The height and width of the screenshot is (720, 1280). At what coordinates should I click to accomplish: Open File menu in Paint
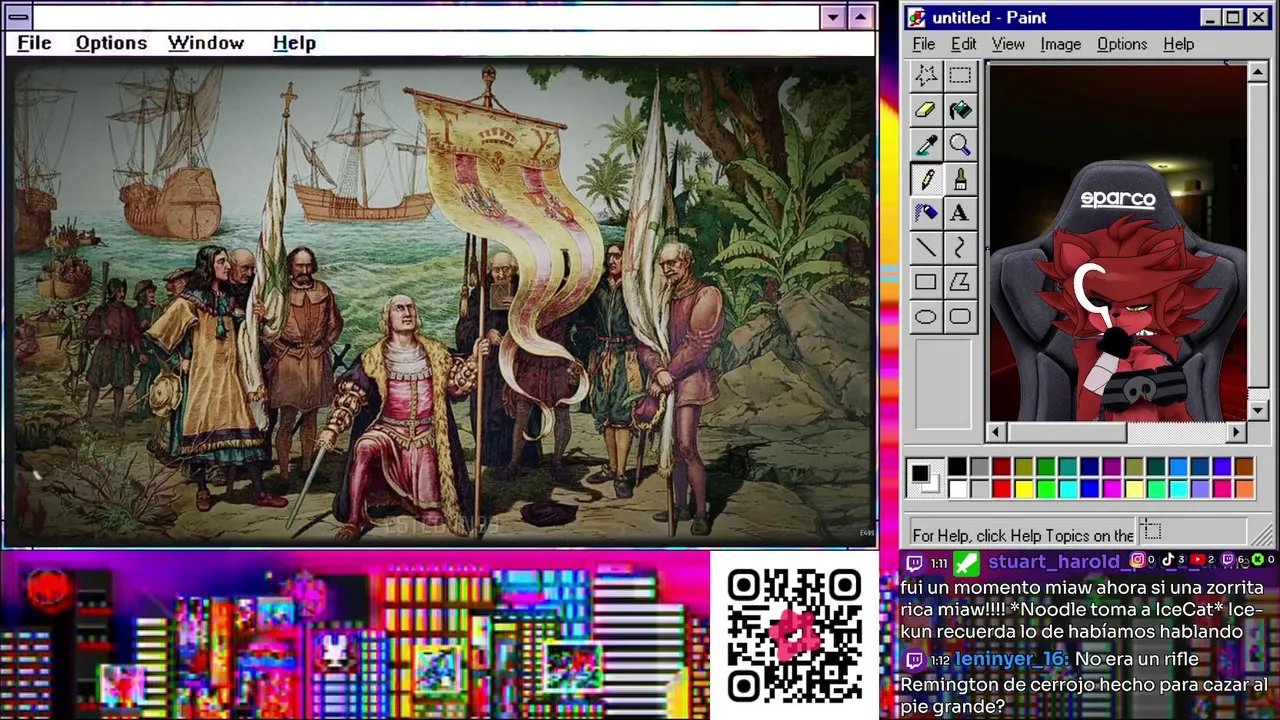click(x=924, y=44)
